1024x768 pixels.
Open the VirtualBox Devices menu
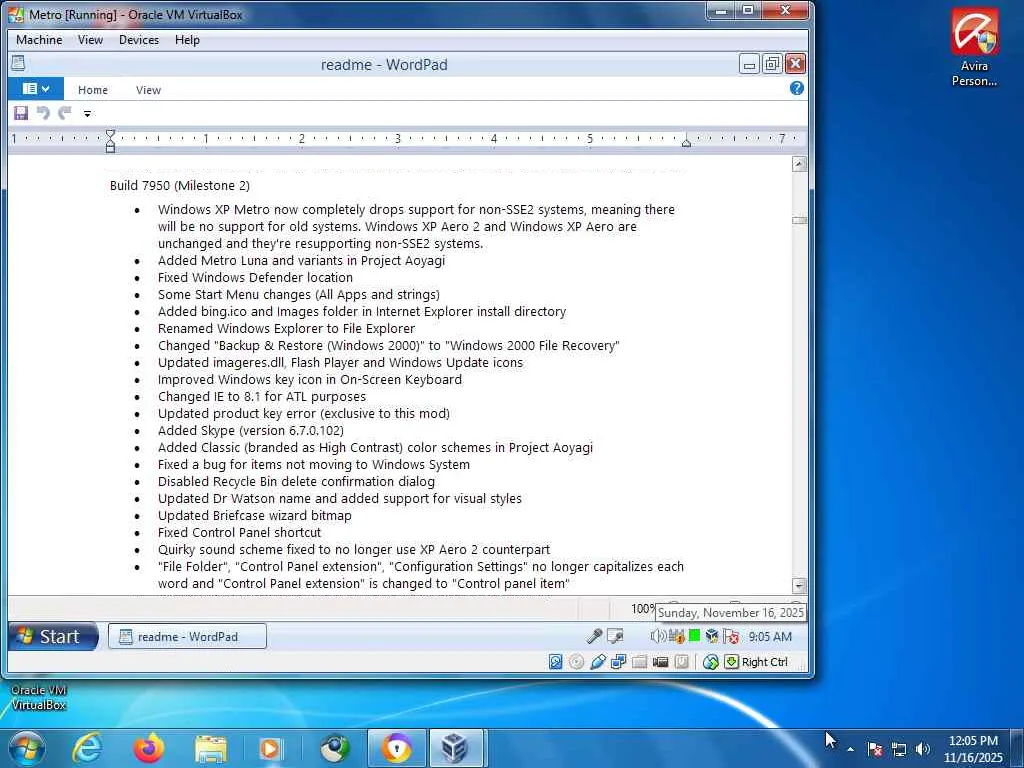click(x=138, y=40)
